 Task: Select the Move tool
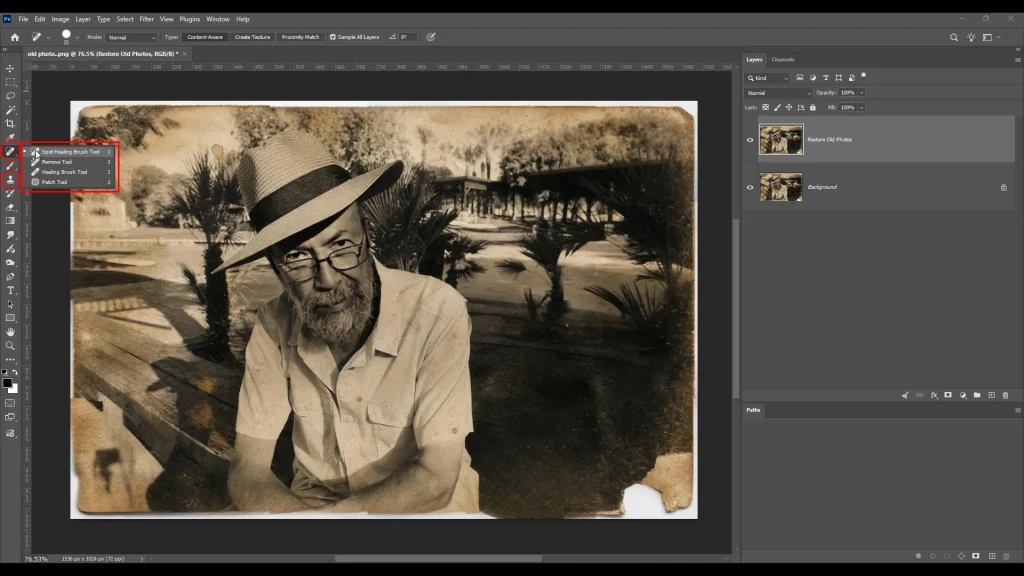10,68
